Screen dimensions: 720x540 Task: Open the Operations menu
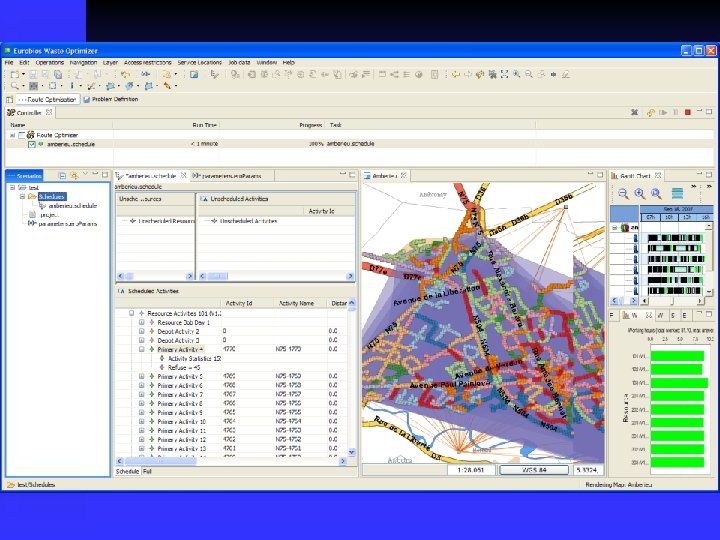[48, 62]
